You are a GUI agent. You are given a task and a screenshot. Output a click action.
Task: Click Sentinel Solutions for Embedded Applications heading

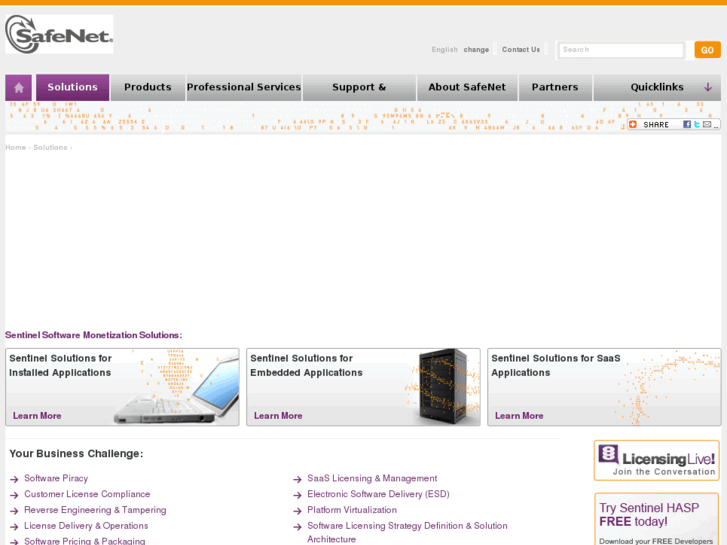pyautogui.click(x=306, y=365)
